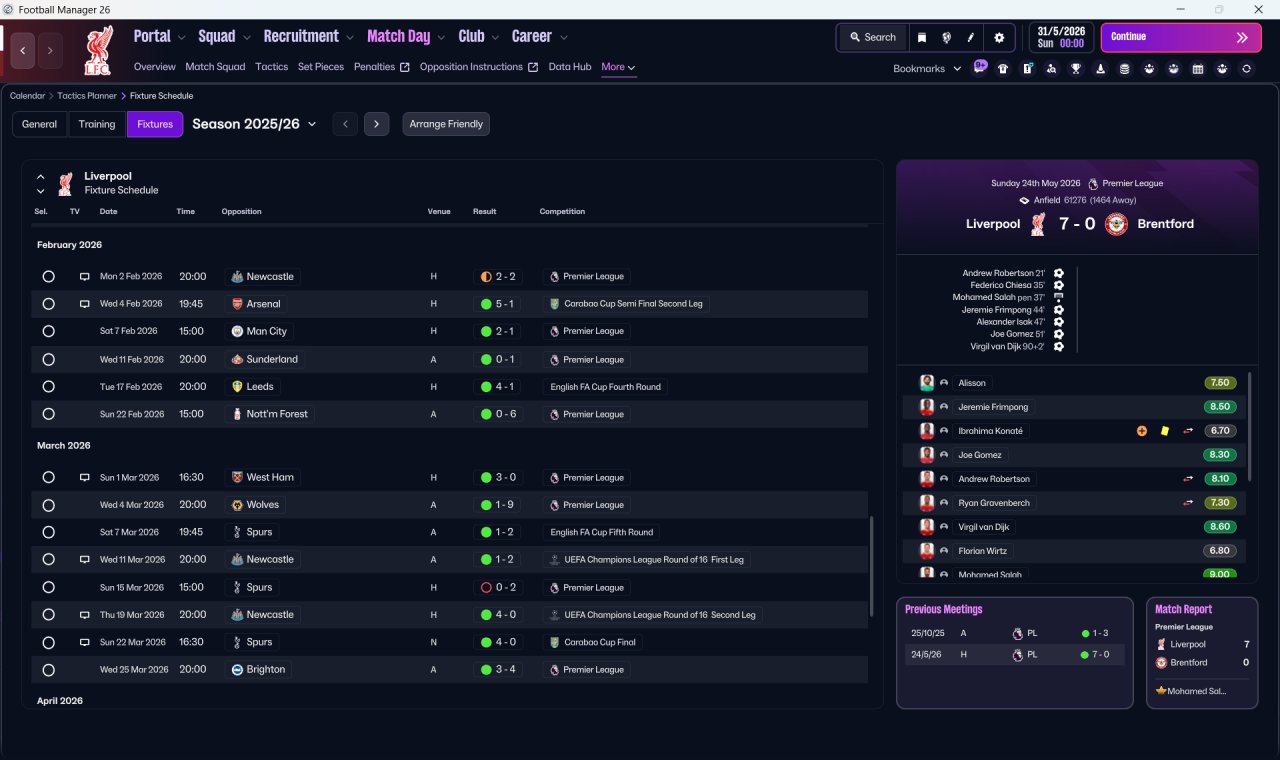The width and height of the screenshot is (1280, 760).
Task: Click the purple Continue button
Action: [1181, 37]
